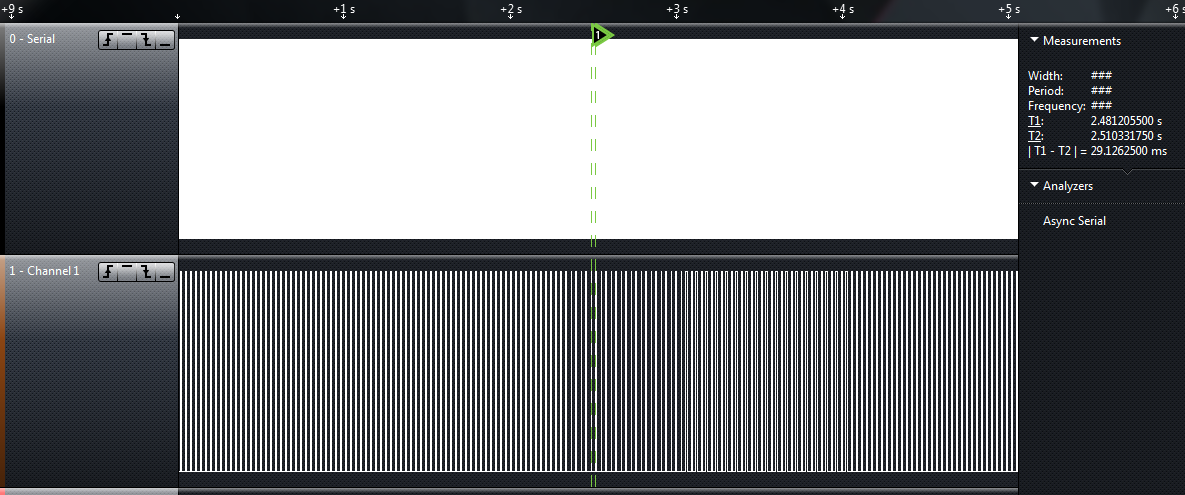Click the T1 value 2.481205500 s
Viewport: 1185px width, 495px height.
tap(1126, 121)
